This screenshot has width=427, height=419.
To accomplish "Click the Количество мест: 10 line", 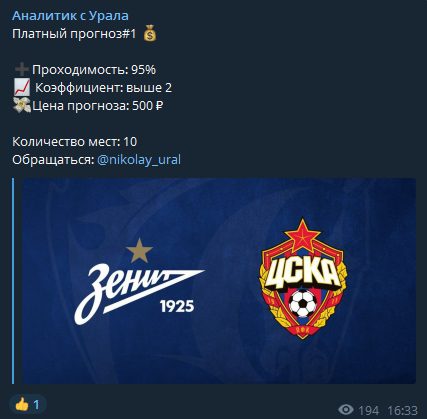I will point(74,142).
